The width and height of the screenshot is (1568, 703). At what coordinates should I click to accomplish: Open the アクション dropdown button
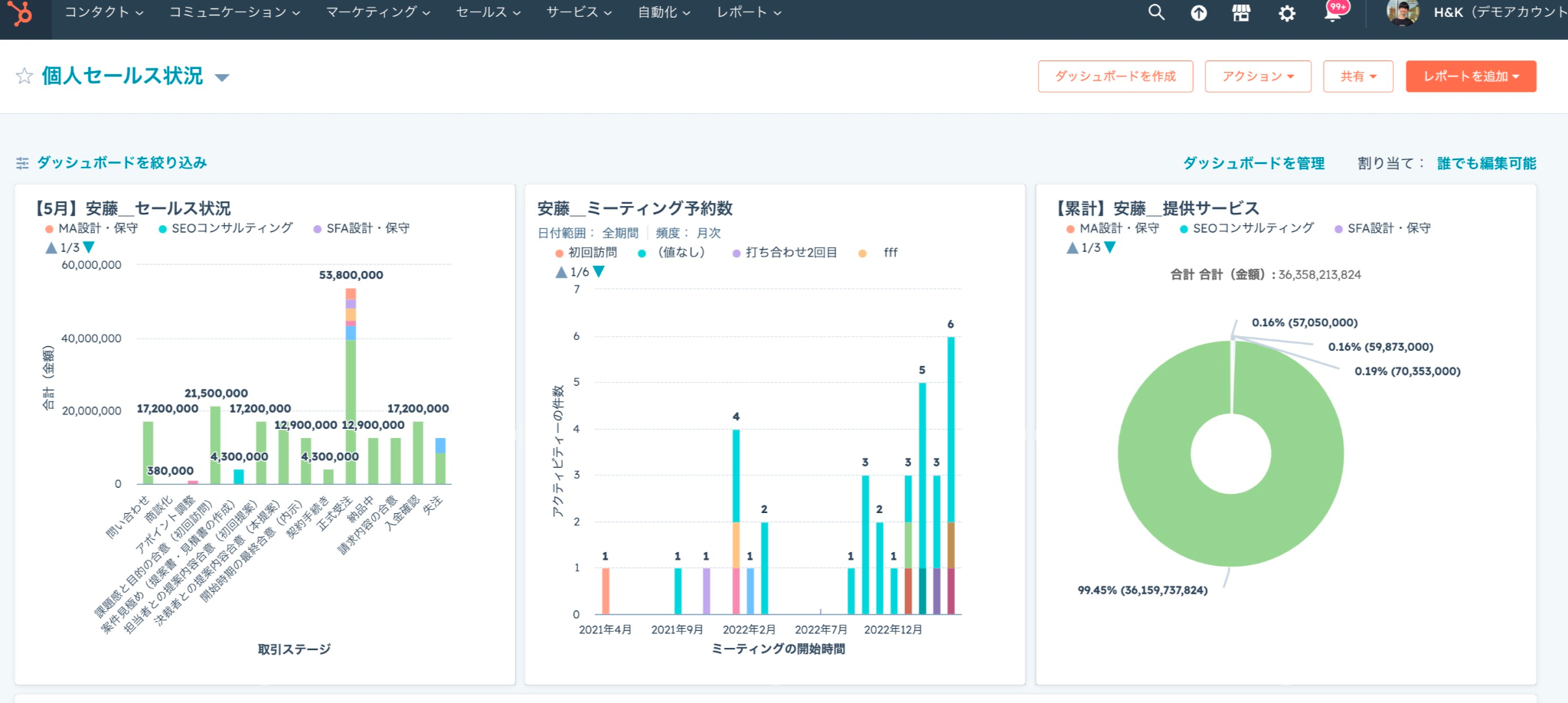(1258, 77)
